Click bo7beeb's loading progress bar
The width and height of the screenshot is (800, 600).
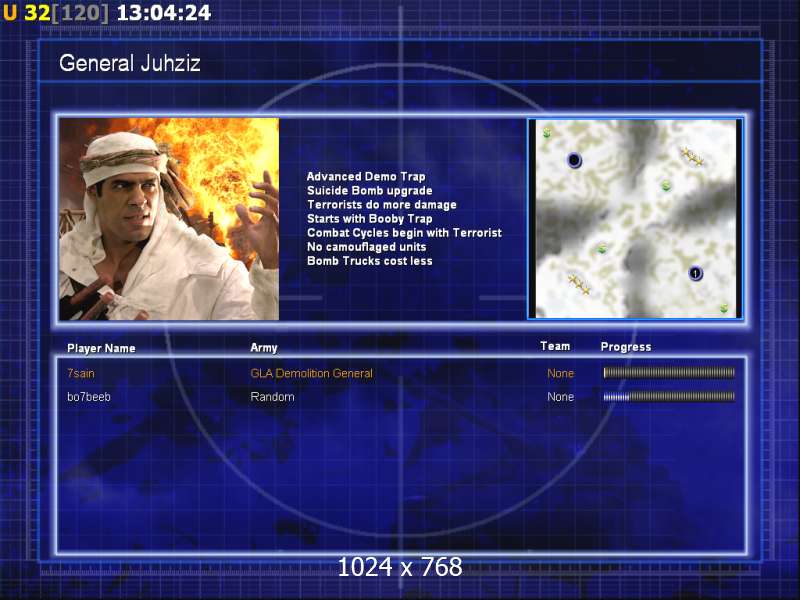(669, 396)
